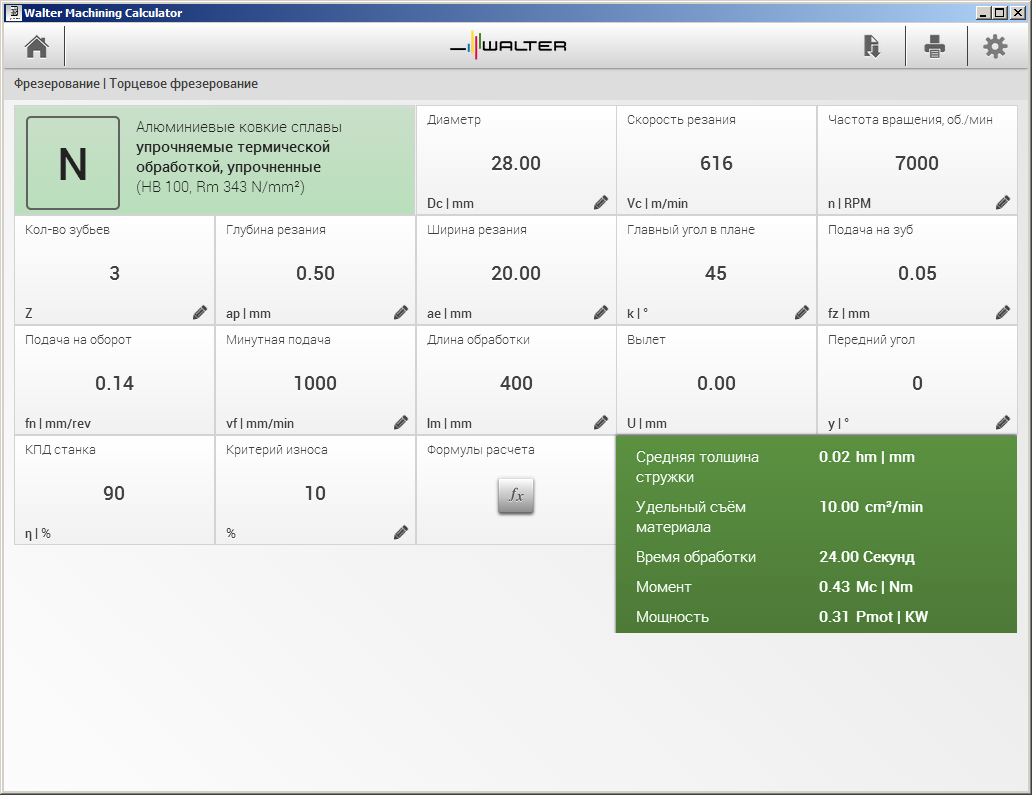Select the machining length value 400
Screen dimensions: 1032x795
pos(516,383)
